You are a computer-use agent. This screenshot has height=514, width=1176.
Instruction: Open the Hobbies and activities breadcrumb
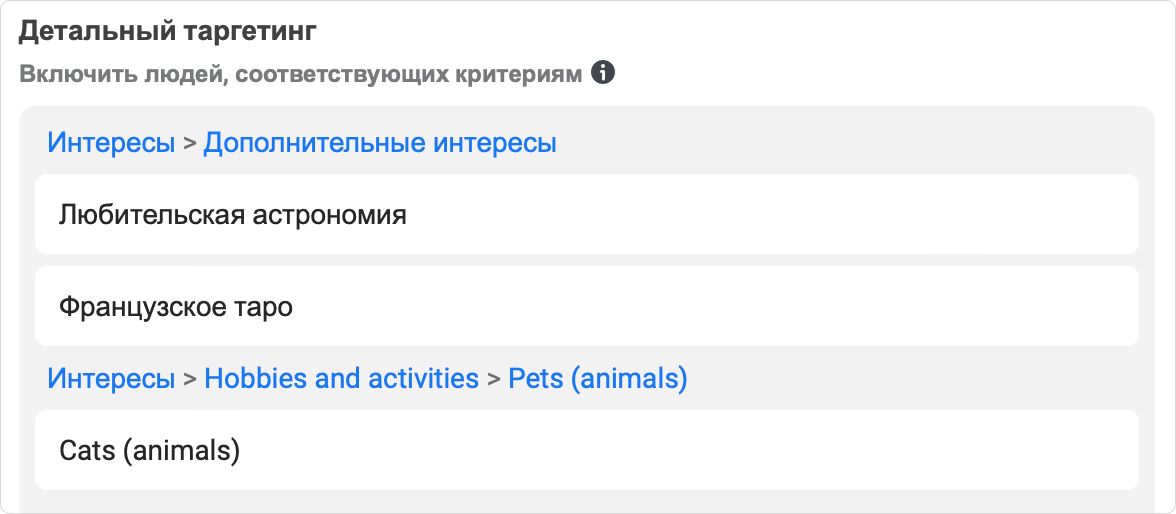pyautogui.click(x=341, y=379)
